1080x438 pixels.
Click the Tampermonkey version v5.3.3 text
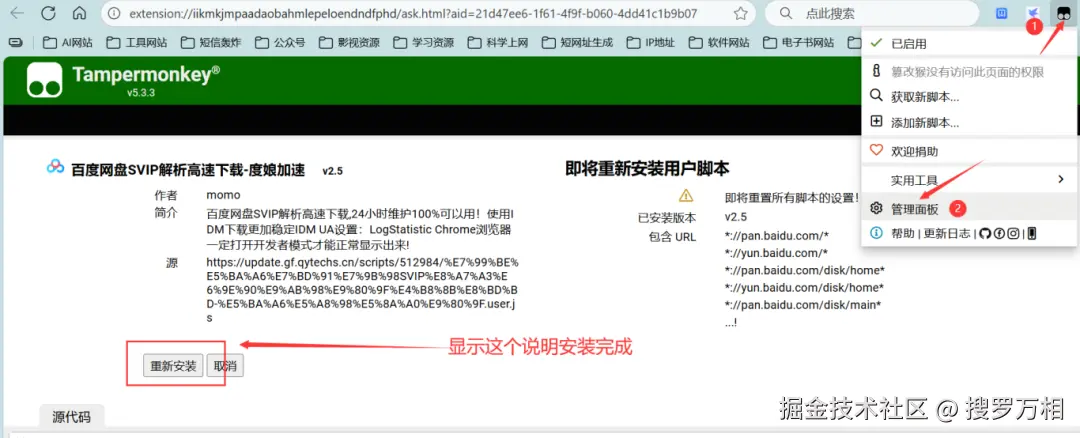pyautogui.click(x=141, y=92)
